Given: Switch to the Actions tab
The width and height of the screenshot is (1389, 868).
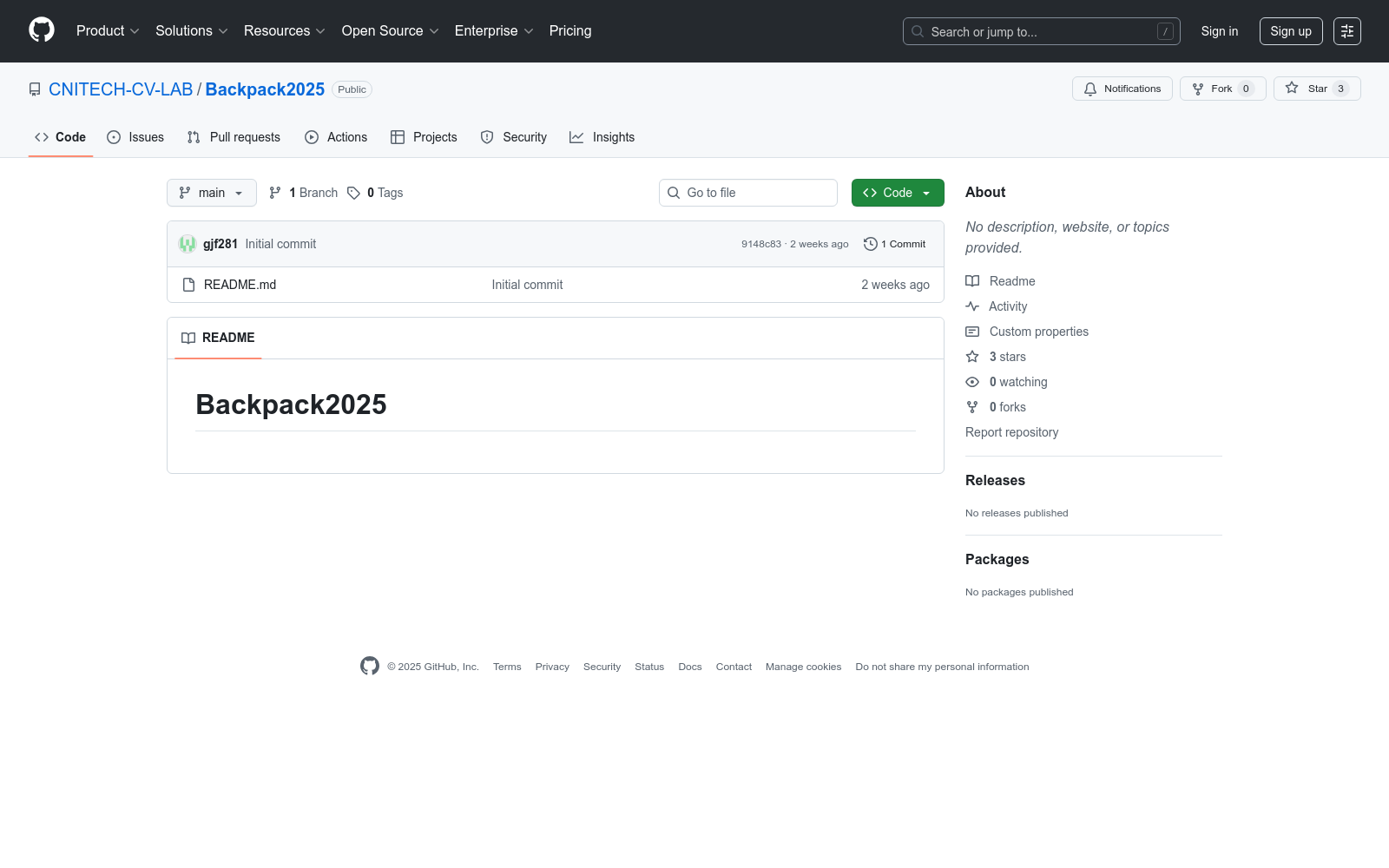Looking at the screenshot, I should tap(336, 137).
